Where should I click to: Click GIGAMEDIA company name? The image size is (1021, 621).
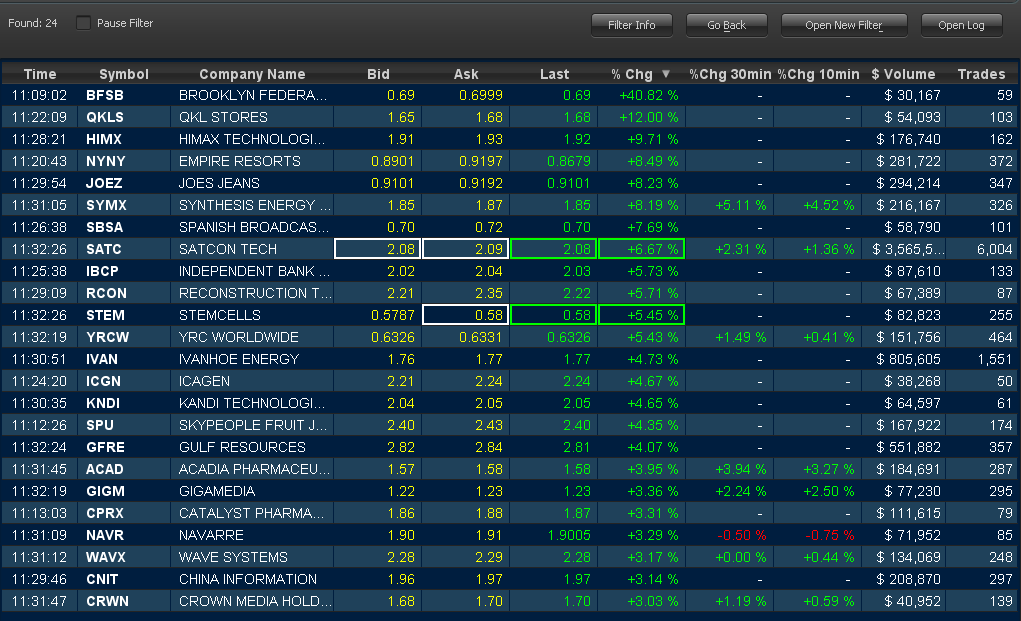pyautogui.click(x=217, y=491)
